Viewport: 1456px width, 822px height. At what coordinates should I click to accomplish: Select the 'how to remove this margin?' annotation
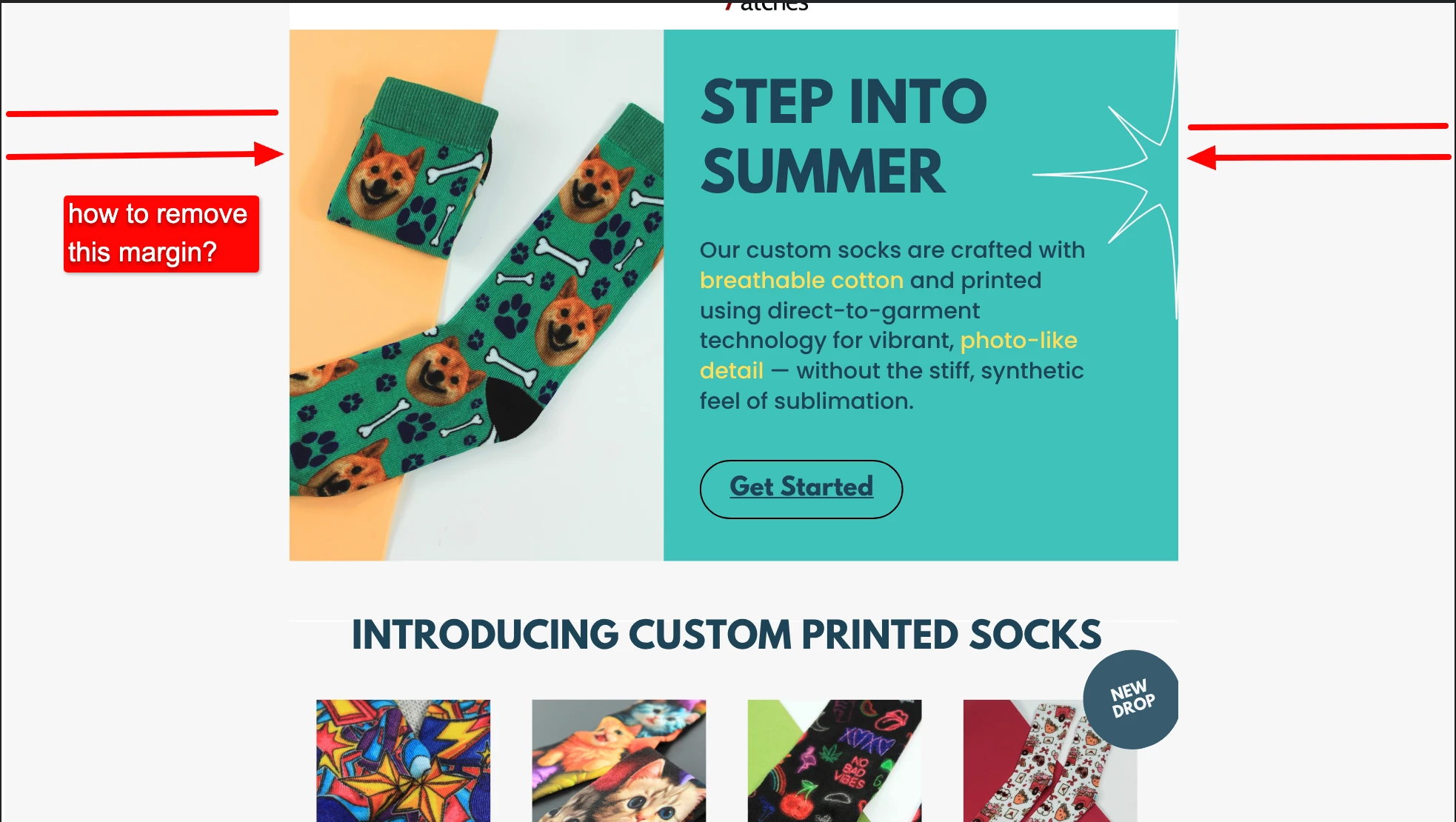(x=161, y=233)
